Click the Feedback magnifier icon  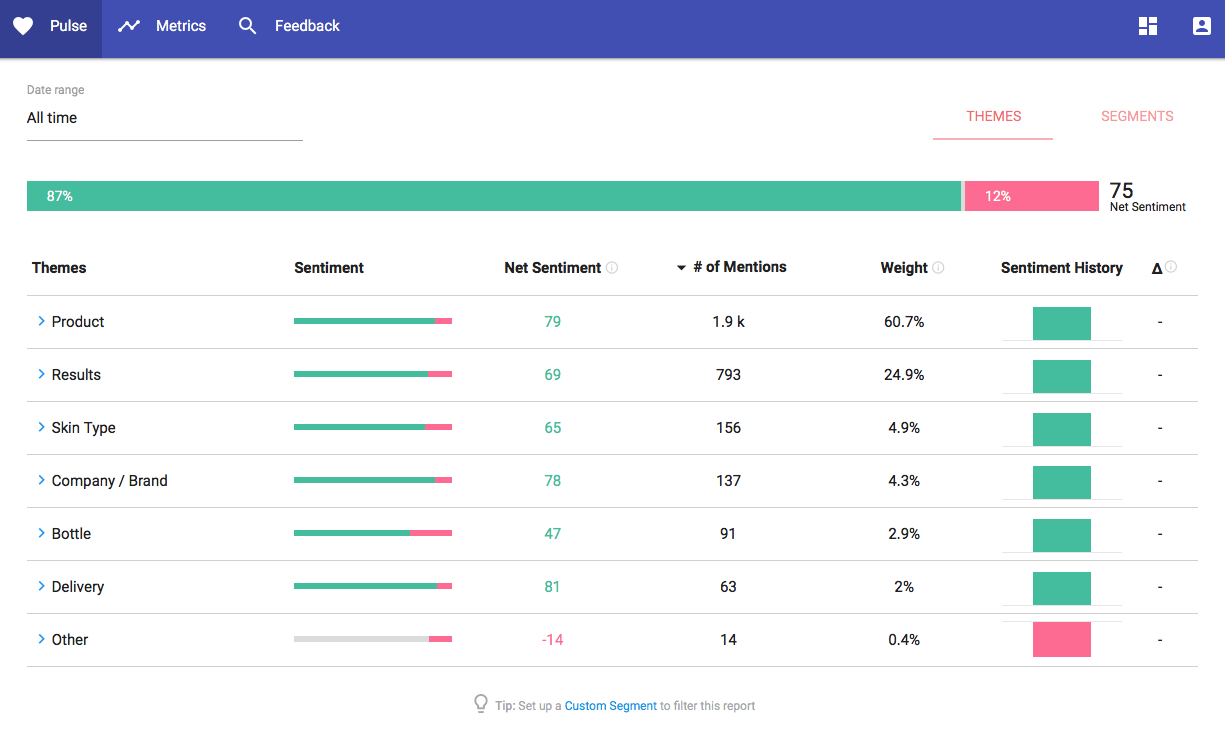point(247,26)
